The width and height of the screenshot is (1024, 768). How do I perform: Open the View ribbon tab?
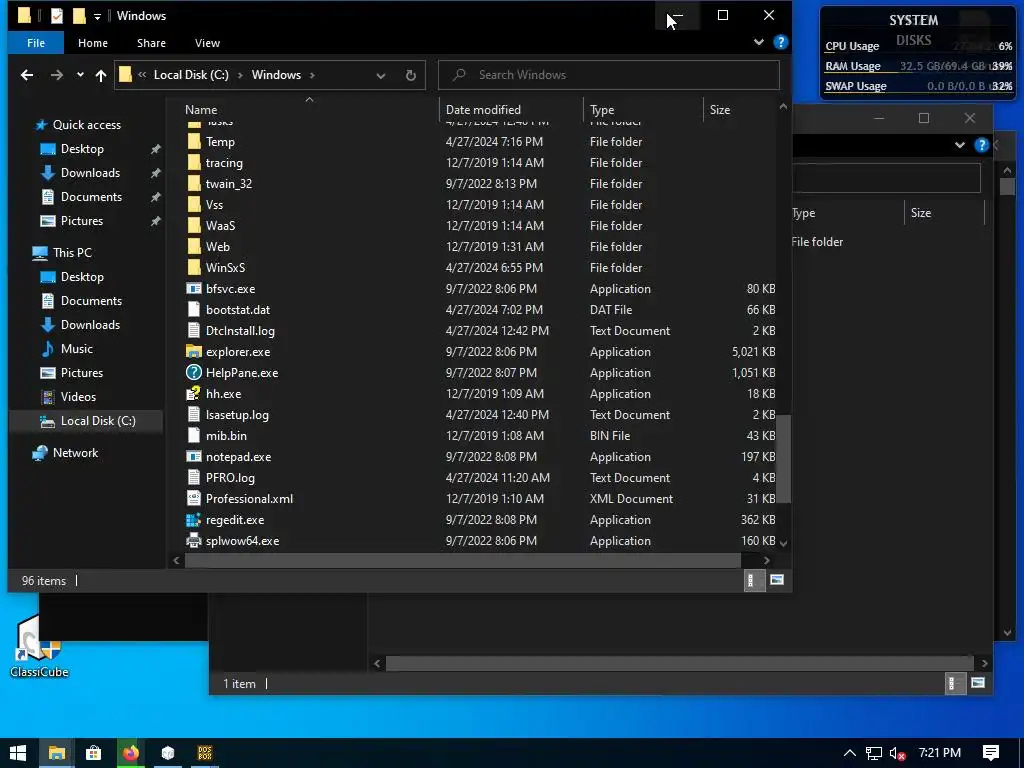tap(207, 43)
